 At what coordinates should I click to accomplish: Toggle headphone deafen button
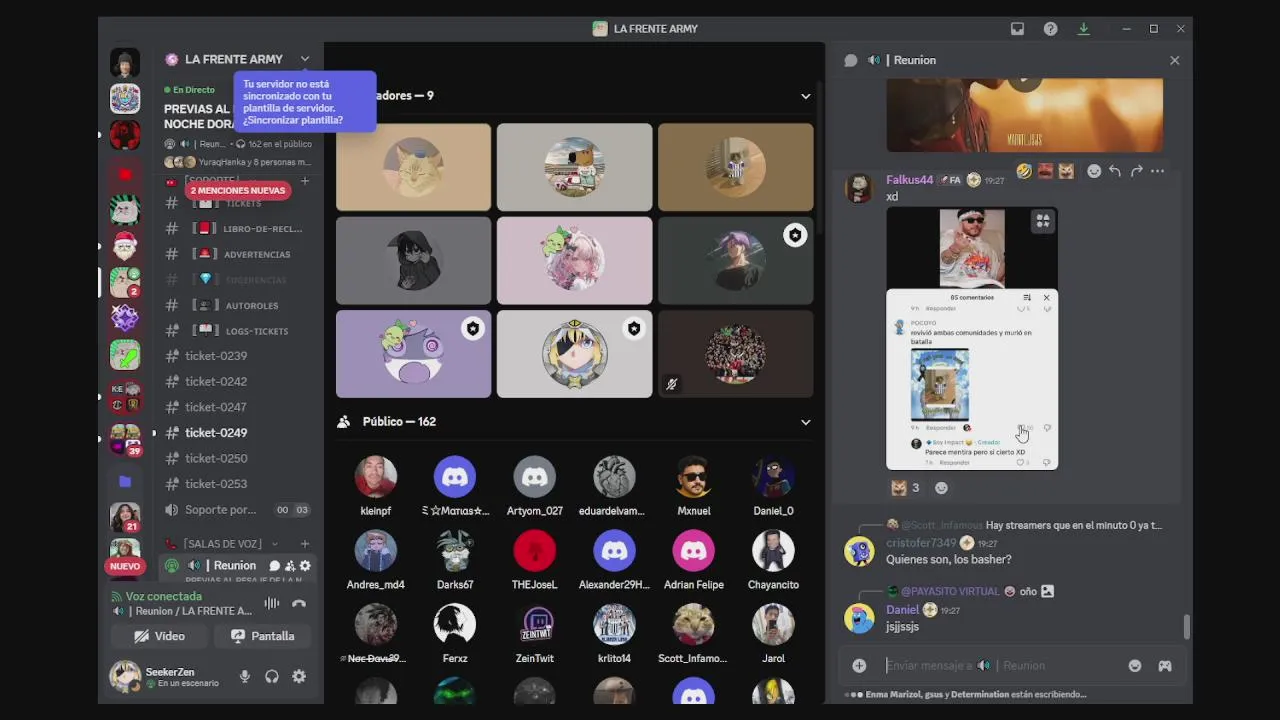[x=271, y=677]
